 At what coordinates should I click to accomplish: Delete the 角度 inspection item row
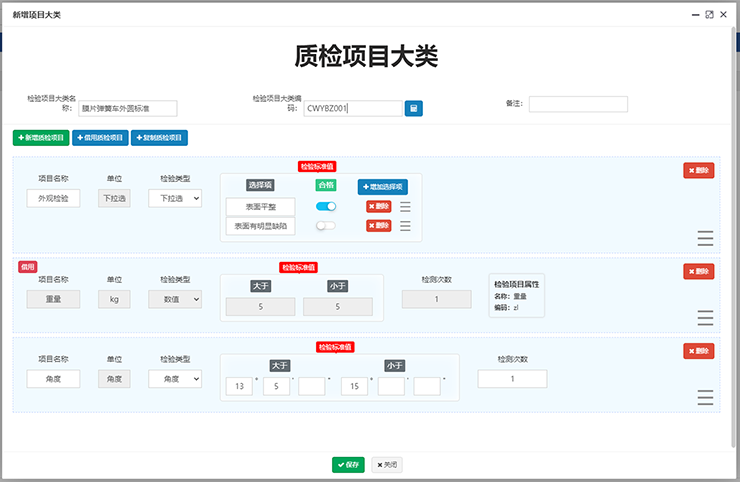pos(698,351)
